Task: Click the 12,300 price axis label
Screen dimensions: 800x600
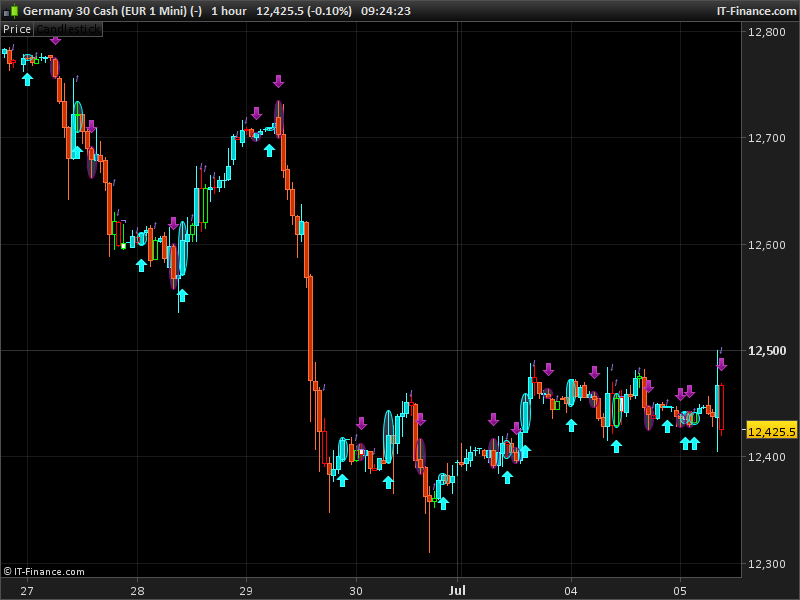Action: pyautogui.click(x=766, y=564)
